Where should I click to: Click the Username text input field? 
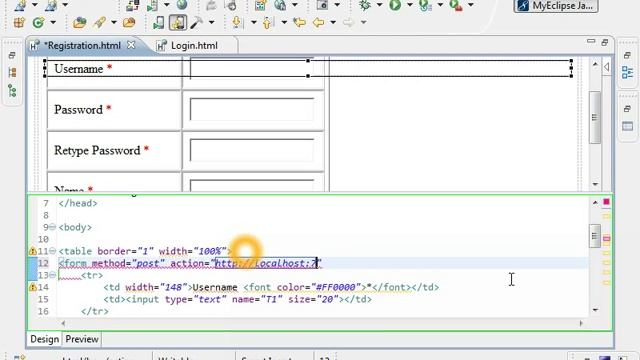(x=251, y=69)
